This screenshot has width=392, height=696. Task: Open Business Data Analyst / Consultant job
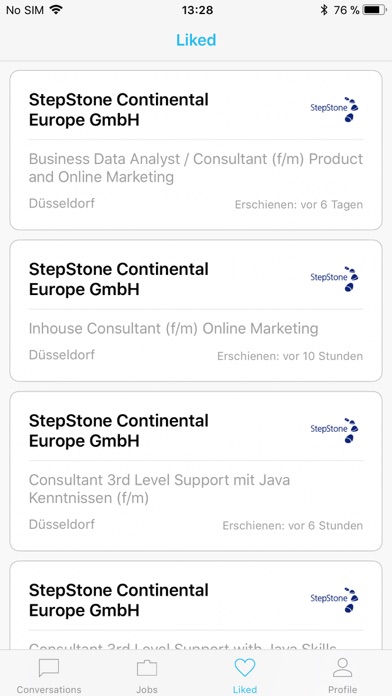(x=196, y=150)
